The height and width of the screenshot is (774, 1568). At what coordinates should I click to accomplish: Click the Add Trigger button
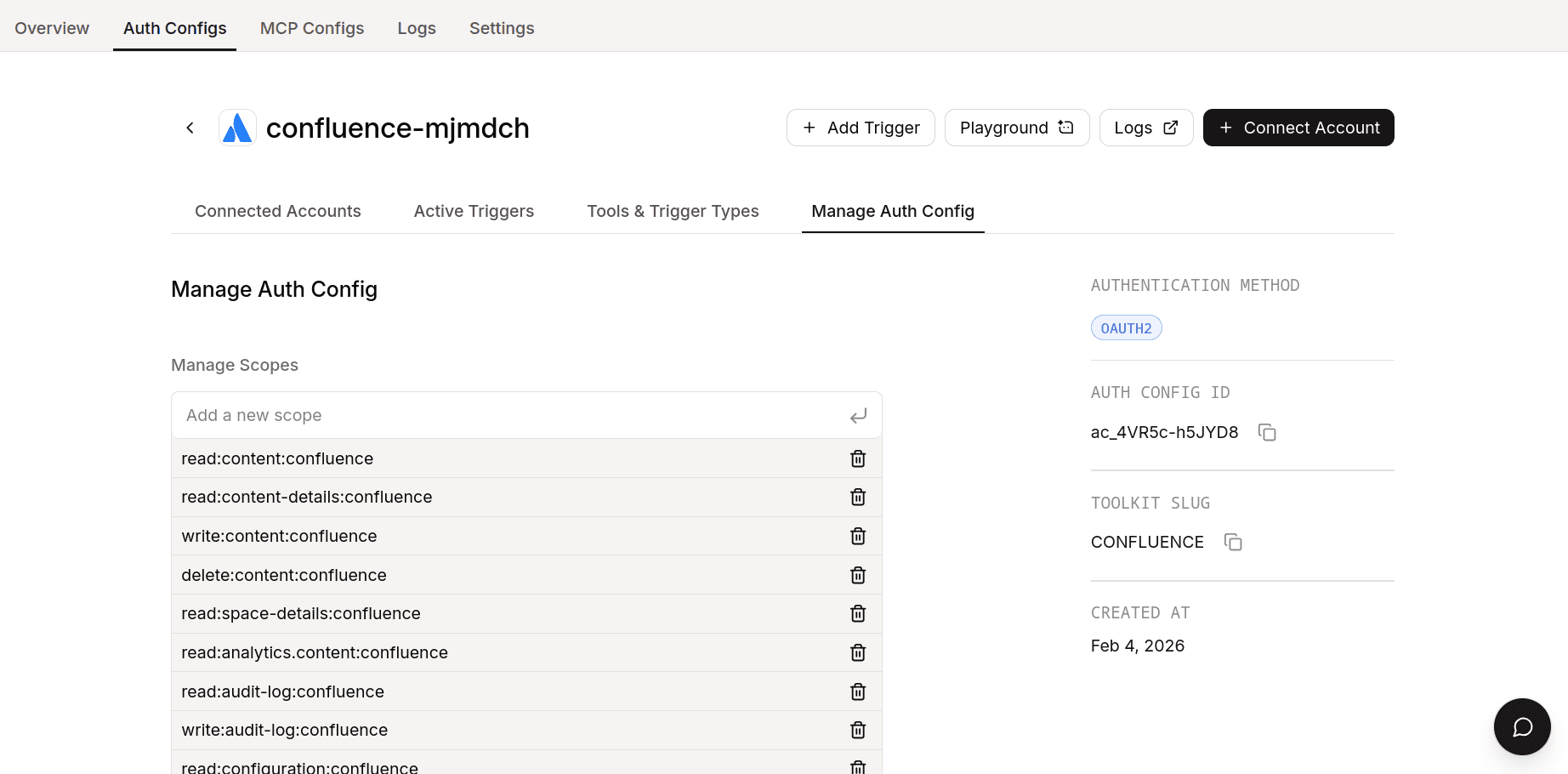pos(861,128)
